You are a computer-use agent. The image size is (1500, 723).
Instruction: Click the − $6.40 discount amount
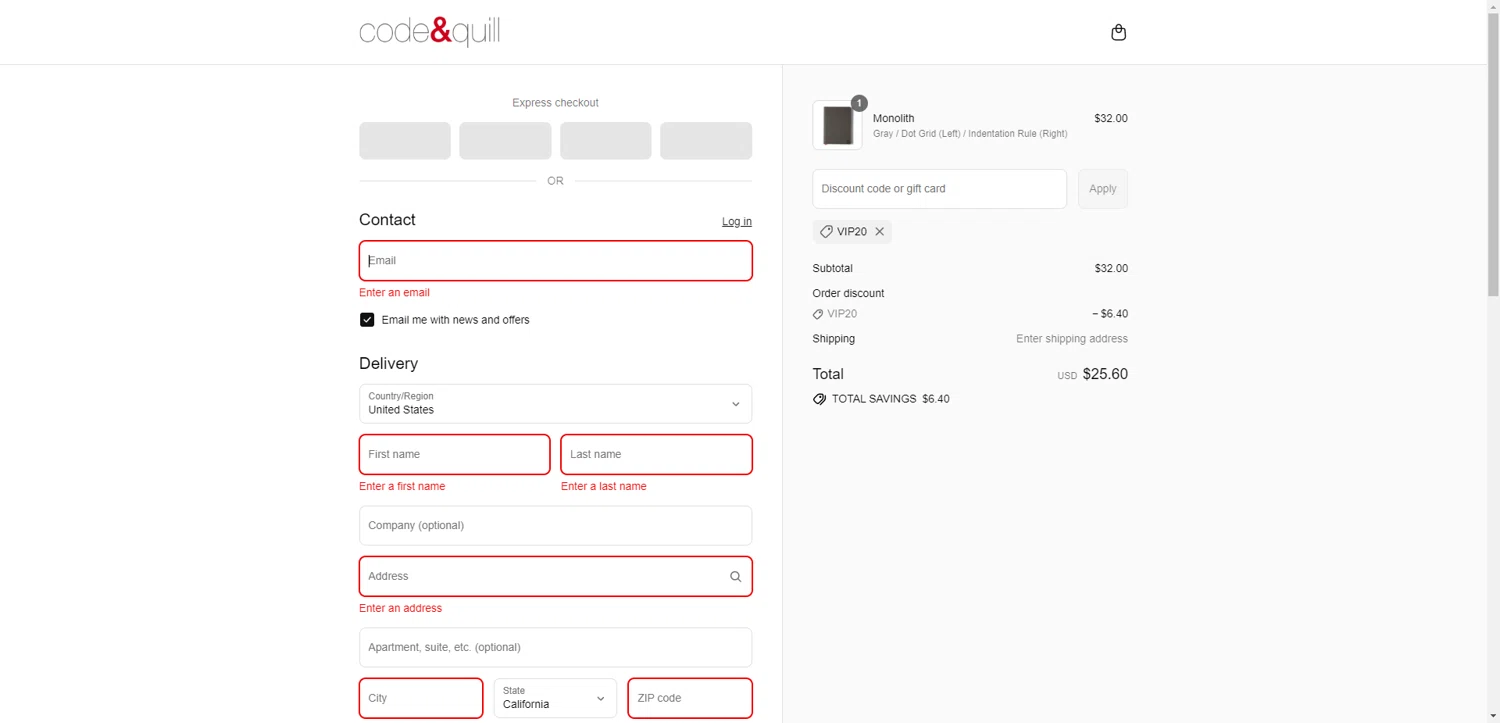pos(1110,314)
